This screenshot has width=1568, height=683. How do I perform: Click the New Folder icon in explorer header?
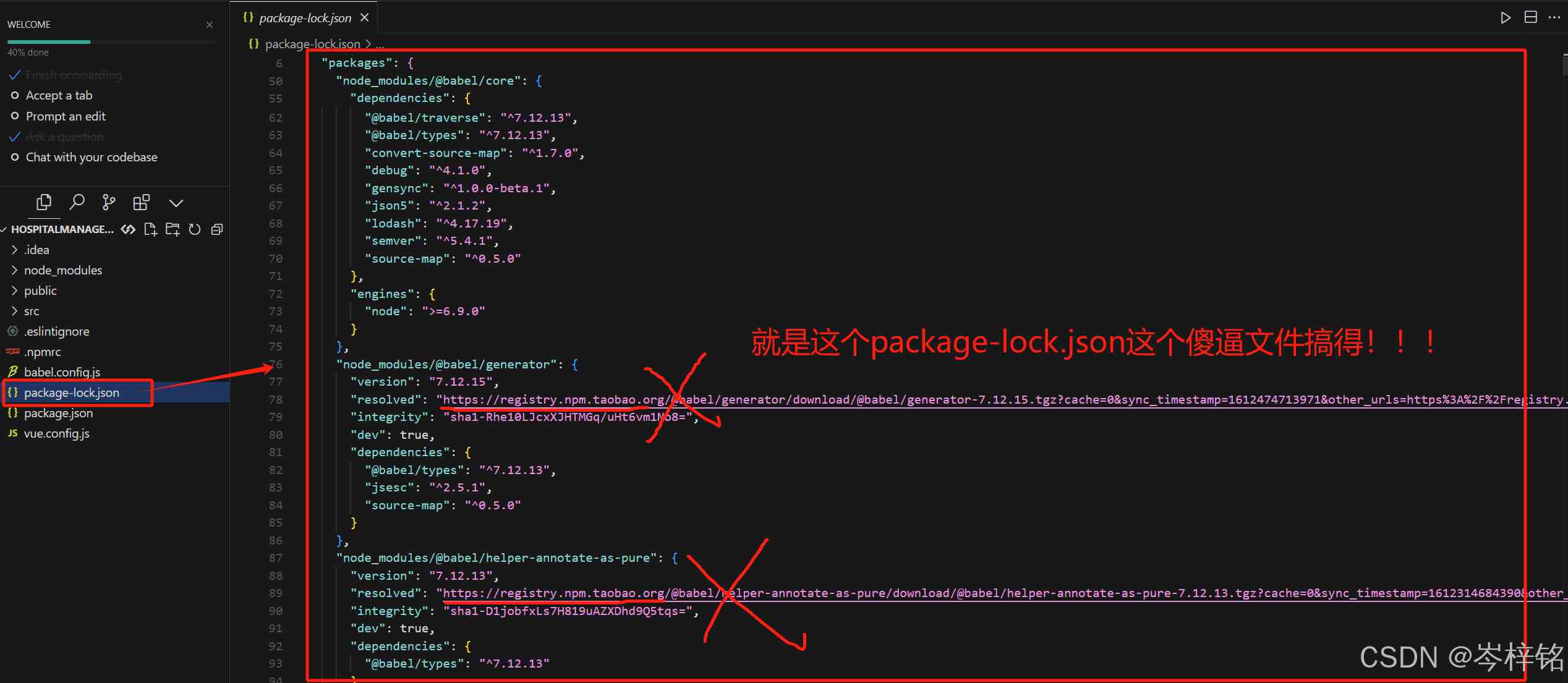pyautogui.click(x=173, y=229)
